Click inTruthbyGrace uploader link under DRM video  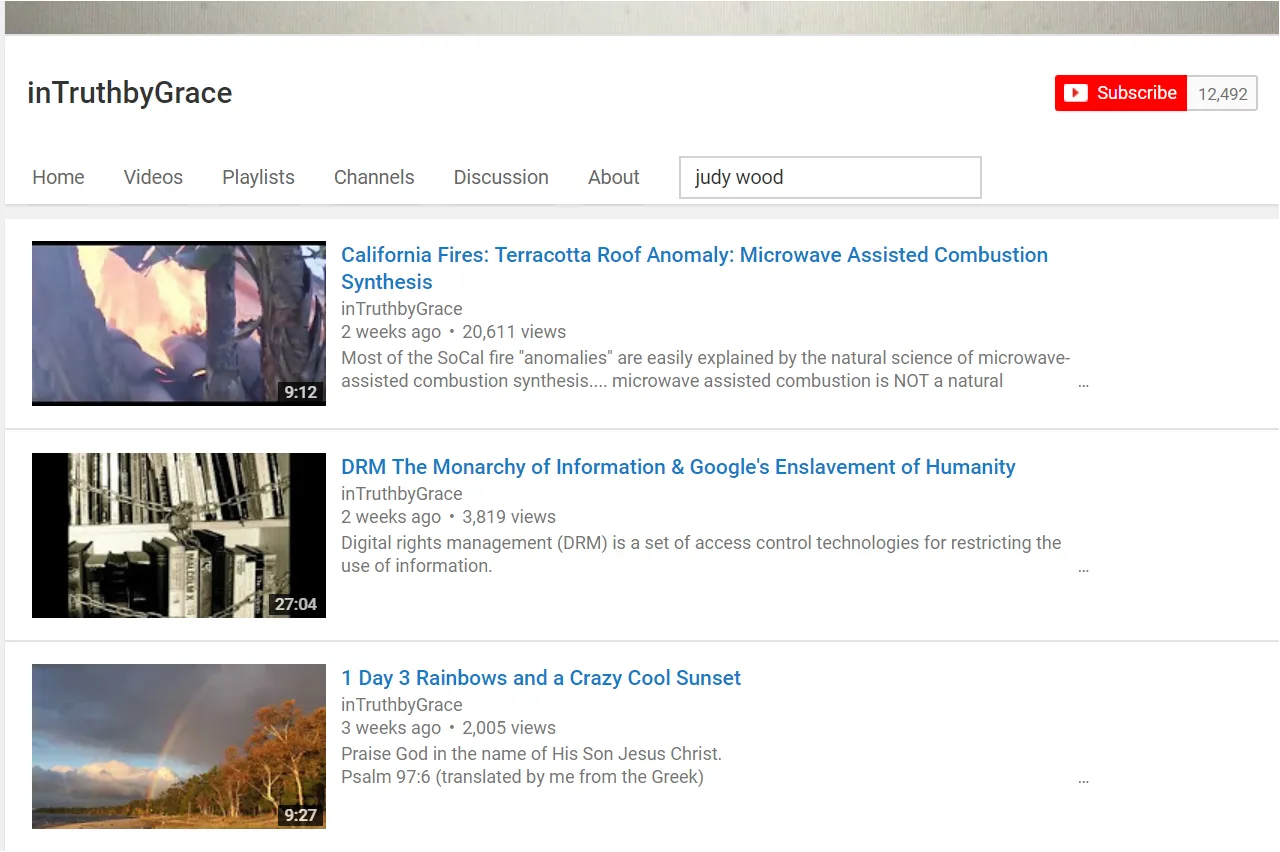[402, 494]
